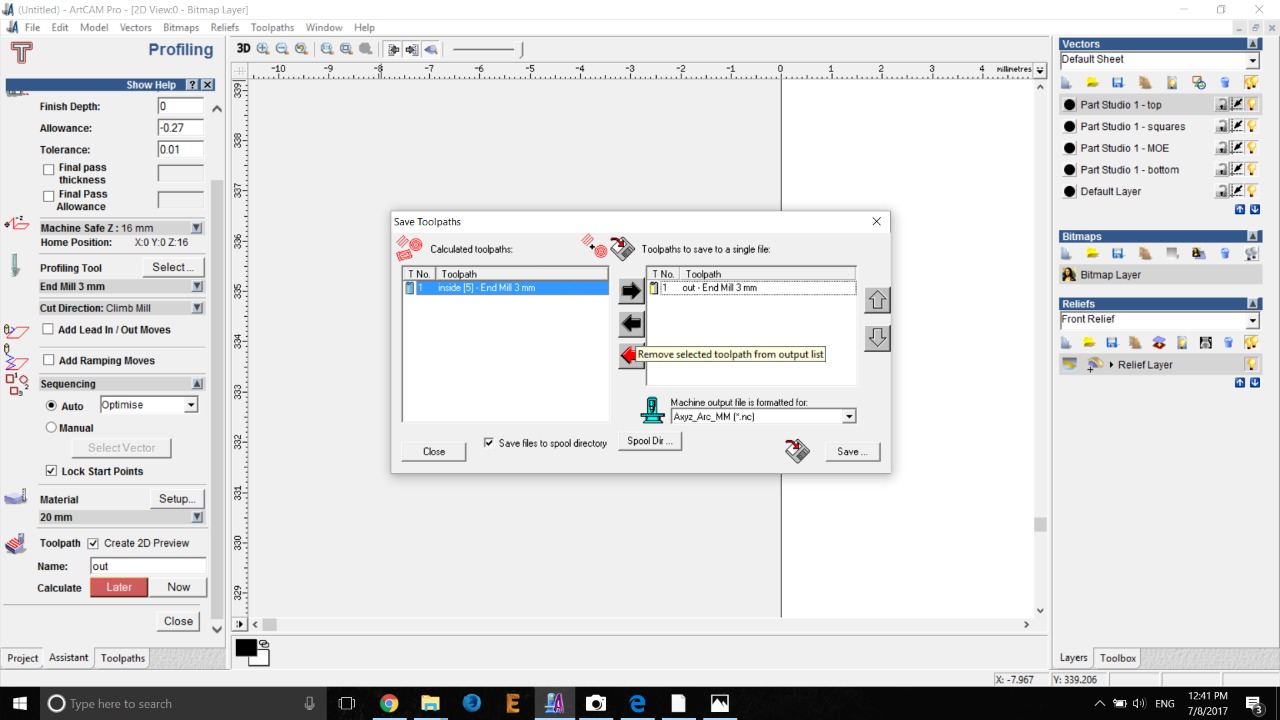Screen dimensions: 1280x720
Task: Toggle snapping for Part Studio 1 - squares
Action: [1237, 127]
